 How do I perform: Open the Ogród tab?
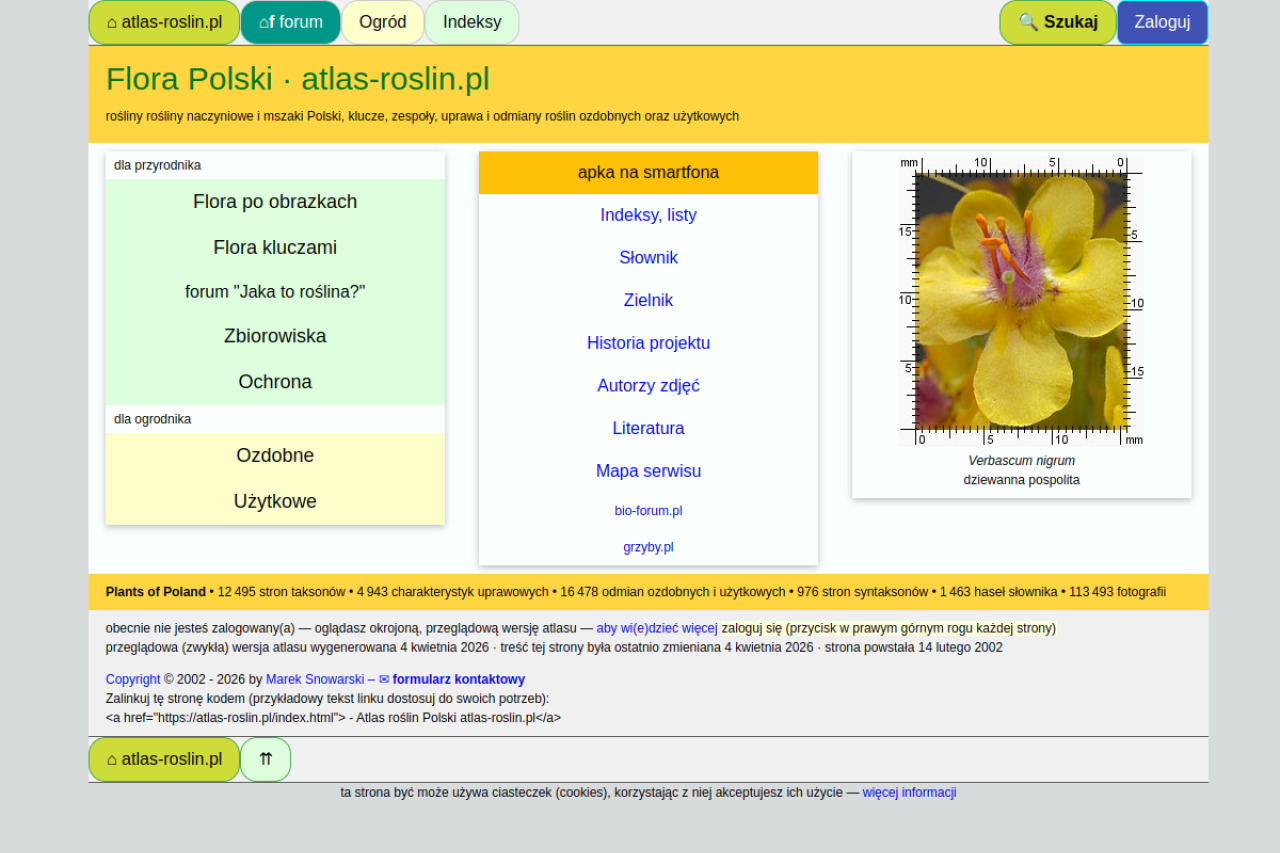pyautogui.click(x=382, y=22)
